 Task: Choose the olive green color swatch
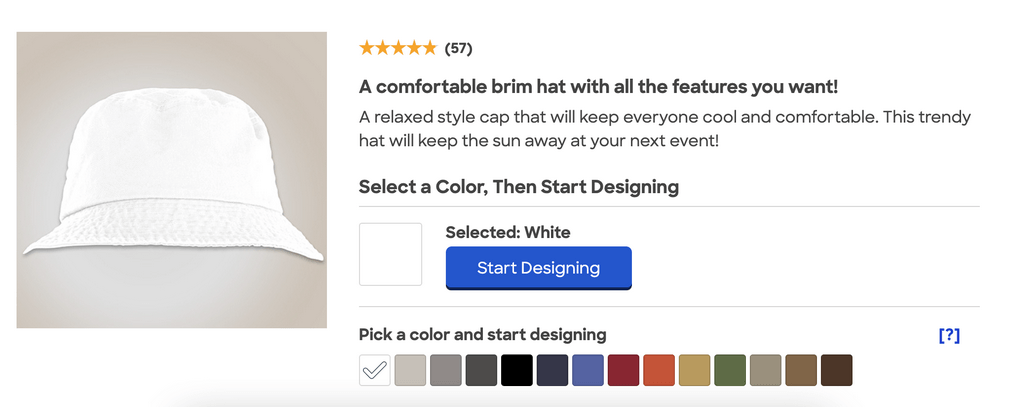(730, 370)
